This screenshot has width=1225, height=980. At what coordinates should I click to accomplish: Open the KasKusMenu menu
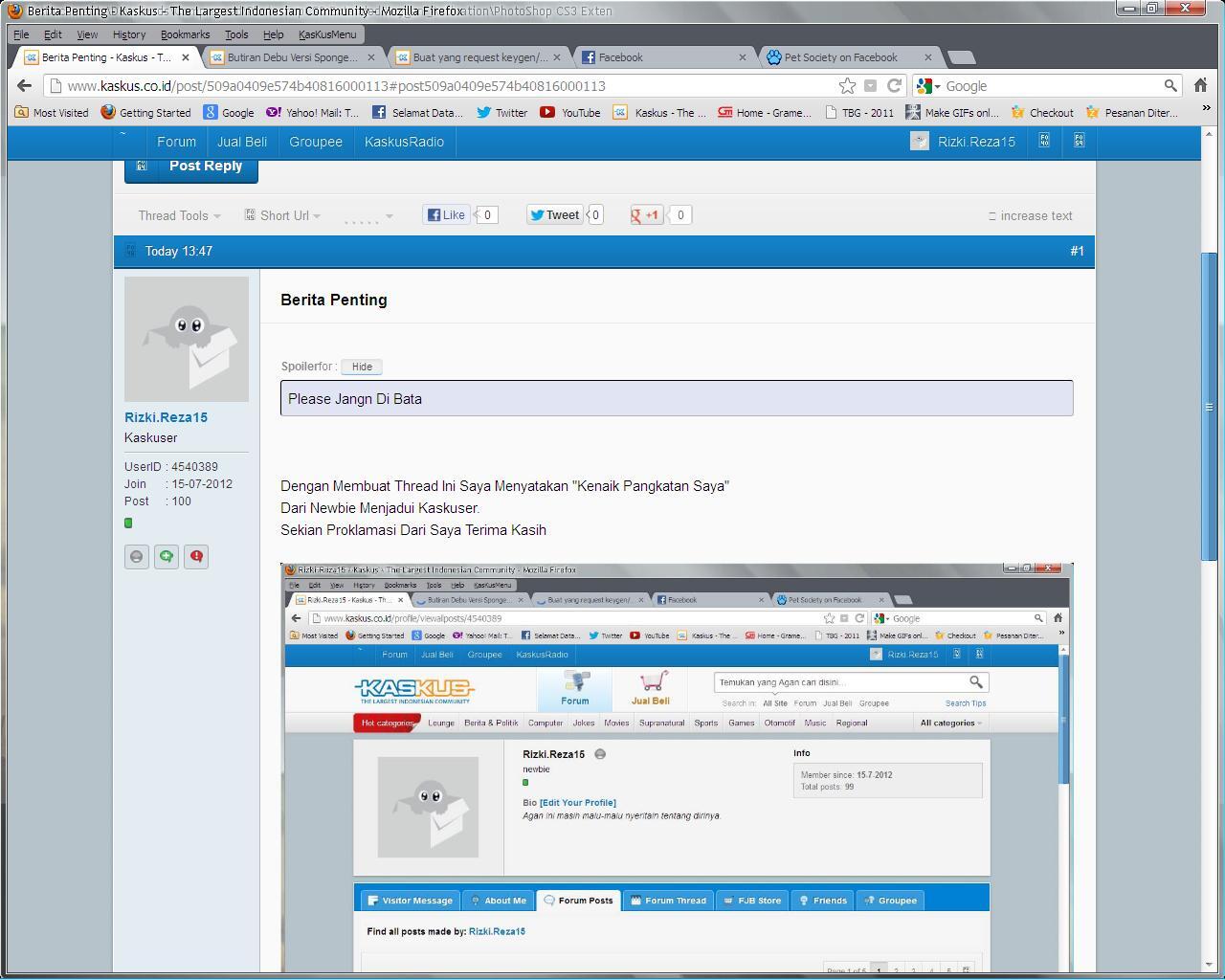tap(327, 34)
